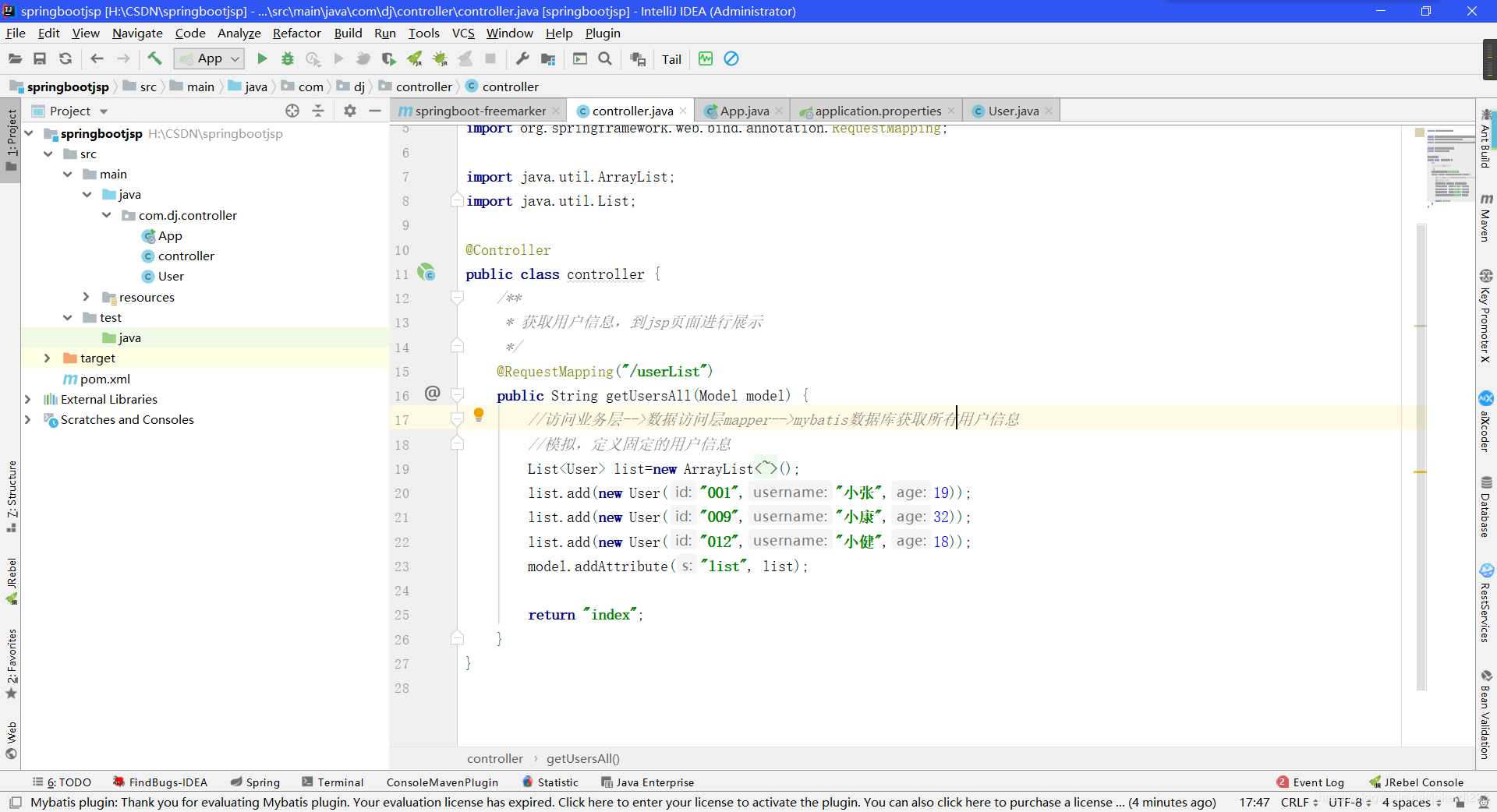Expand Scratches and Consoles node
The image size is (1497, 812).
pos(28,419)
